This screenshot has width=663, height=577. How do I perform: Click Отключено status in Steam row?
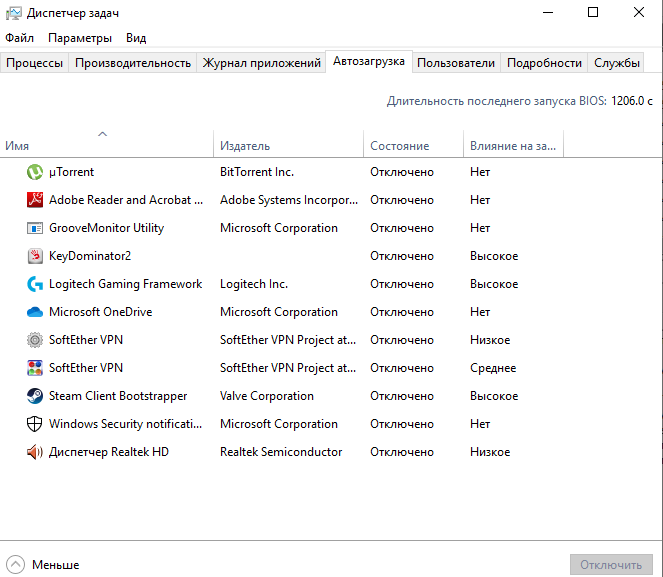[x=402, y=396]
